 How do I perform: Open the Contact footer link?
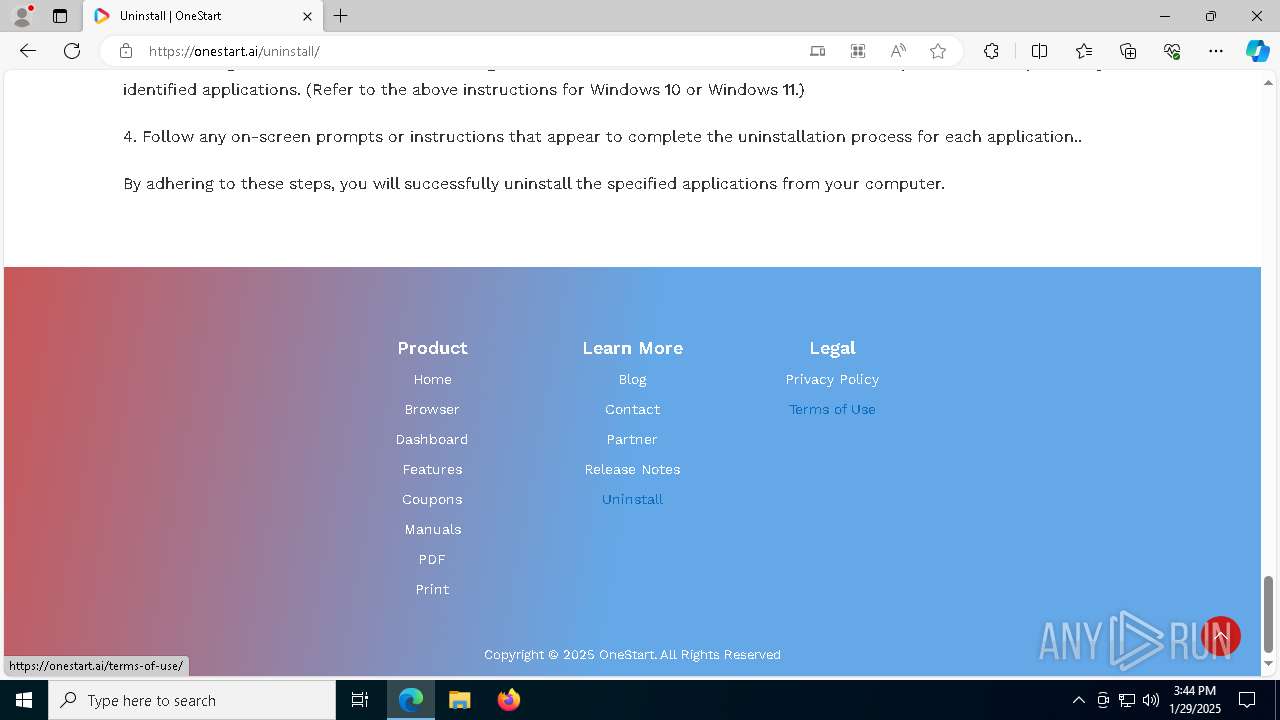click(632, 409)
